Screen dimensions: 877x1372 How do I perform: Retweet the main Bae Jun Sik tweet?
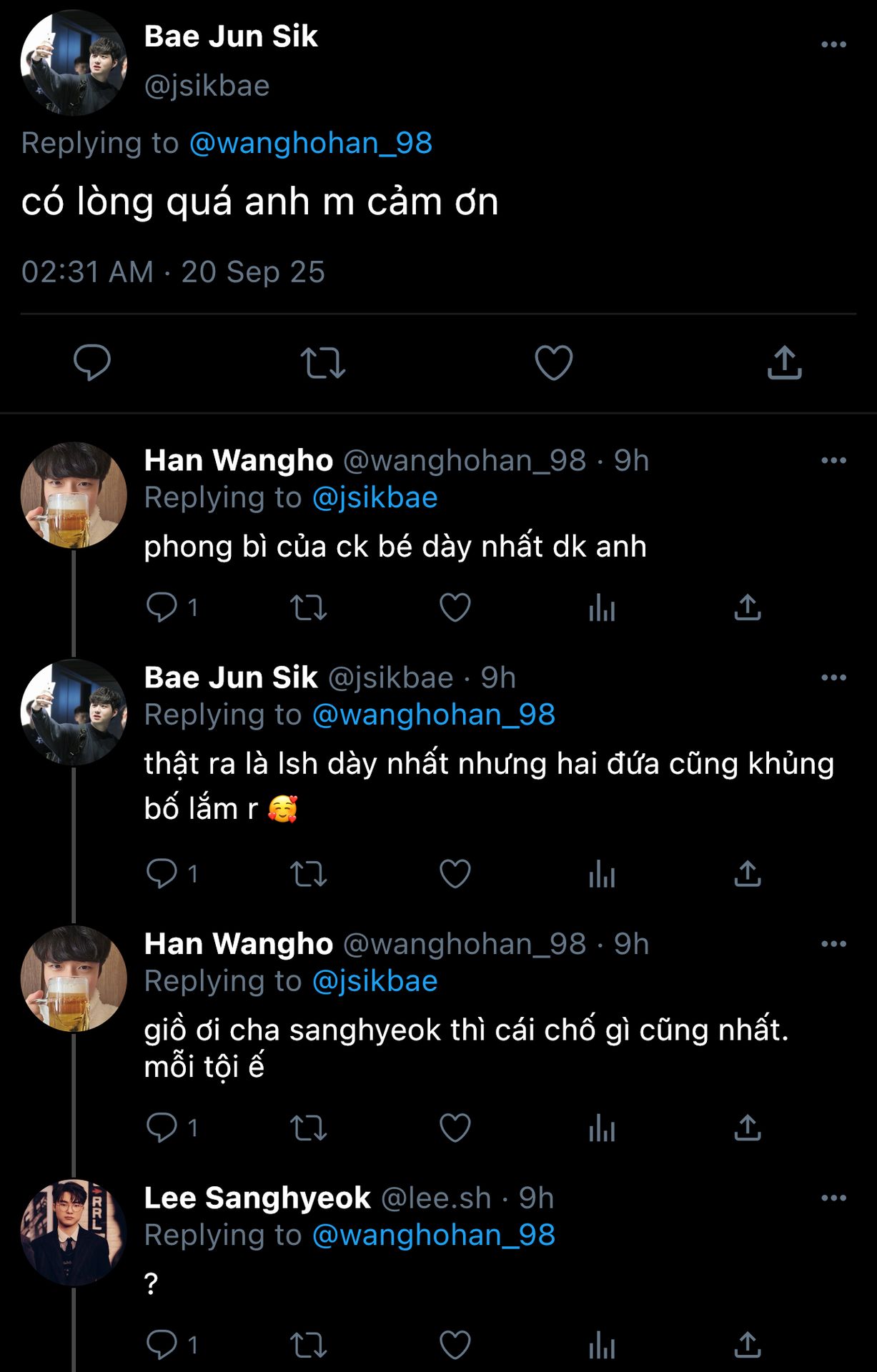[323, 362]
